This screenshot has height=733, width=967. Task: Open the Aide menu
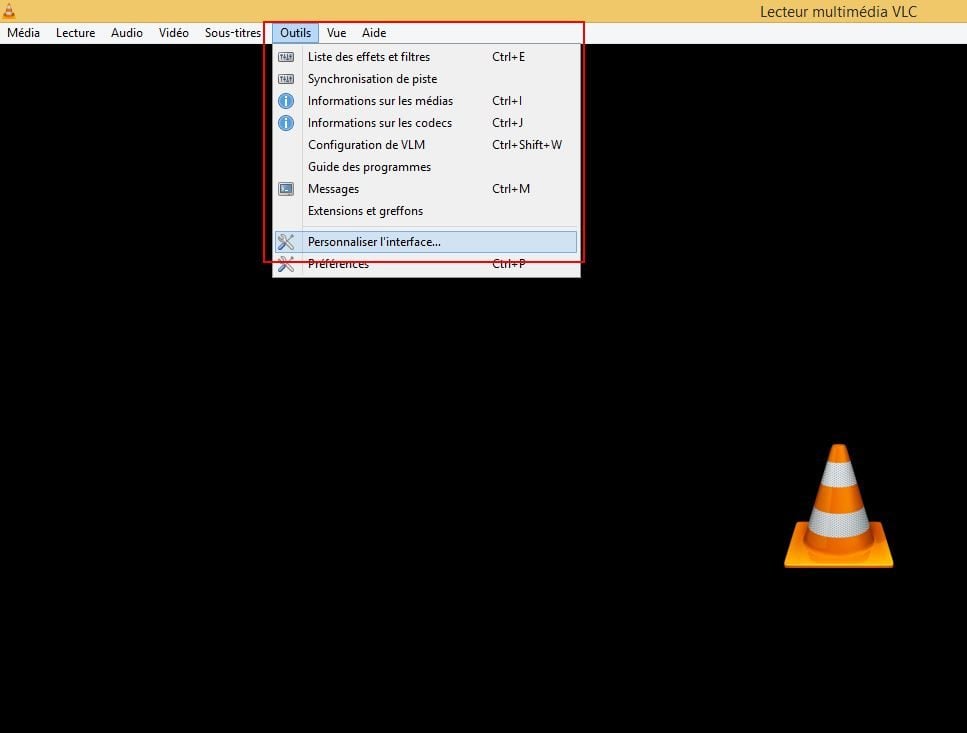[374, 33]
